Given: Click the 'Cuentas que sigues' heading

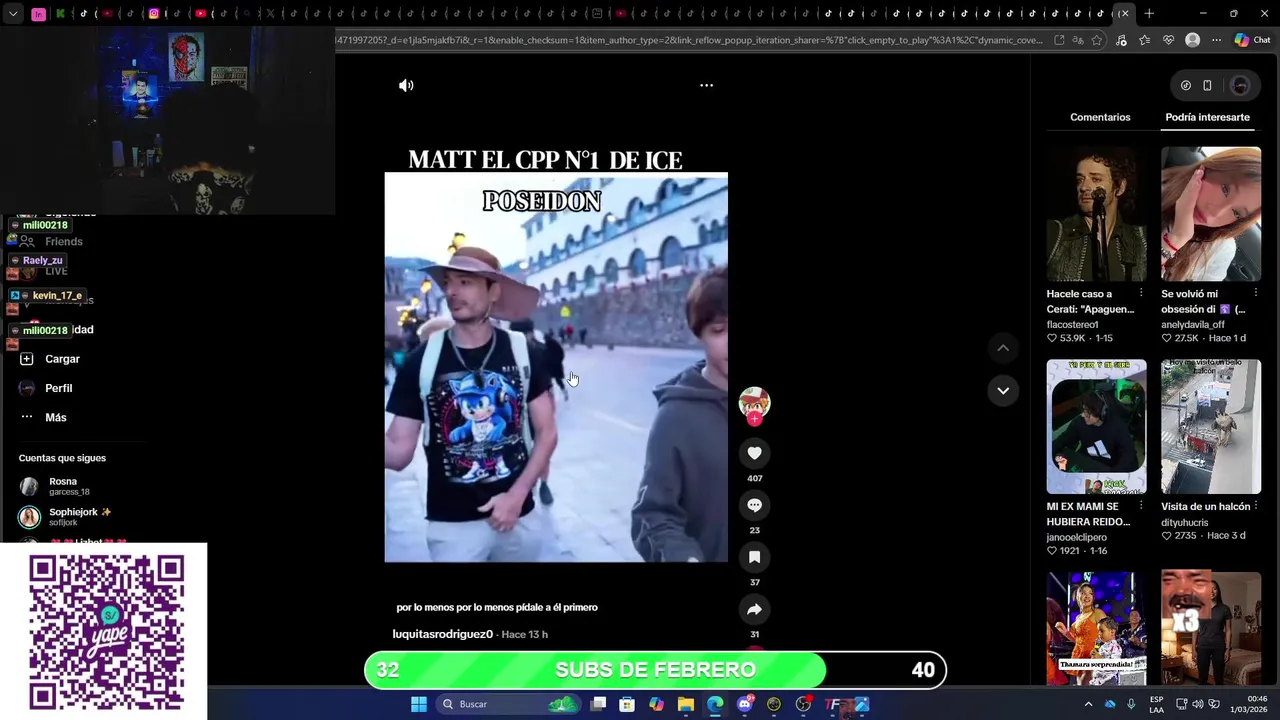Looking at the screenshot, I should (62, 458).
